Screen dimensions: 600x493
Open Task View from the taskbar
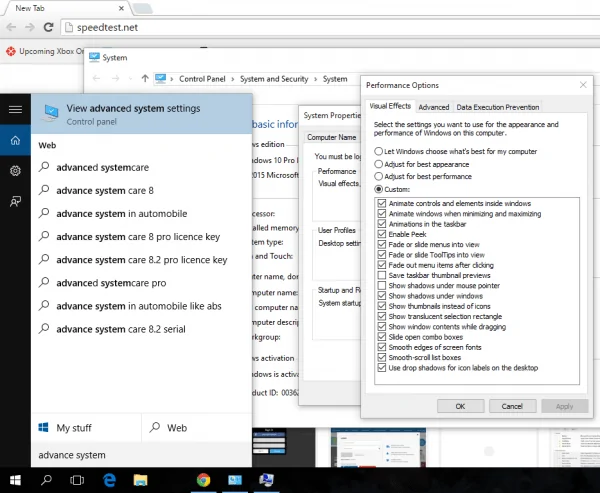pos(77,480)
